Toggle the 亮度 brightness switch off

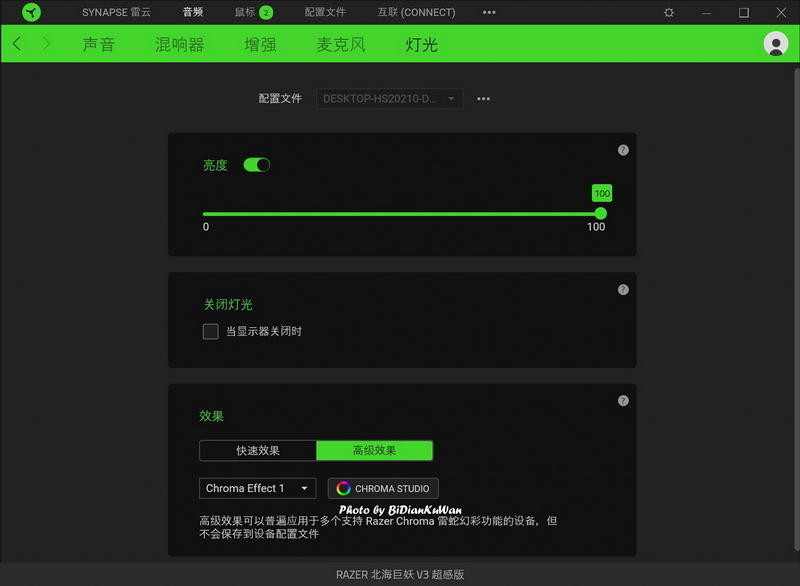click(256, 164)
